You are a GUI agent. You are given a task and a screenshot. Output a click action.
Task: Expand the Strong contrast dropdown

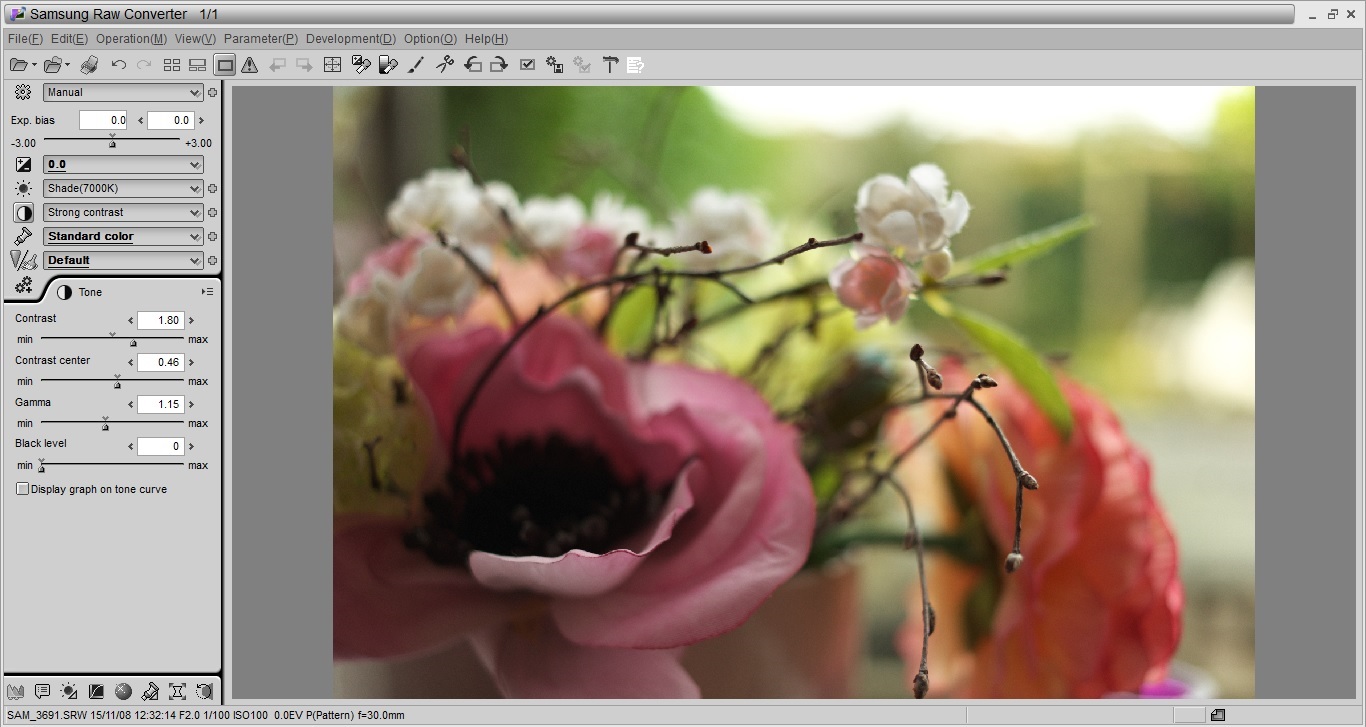(123, 212)
